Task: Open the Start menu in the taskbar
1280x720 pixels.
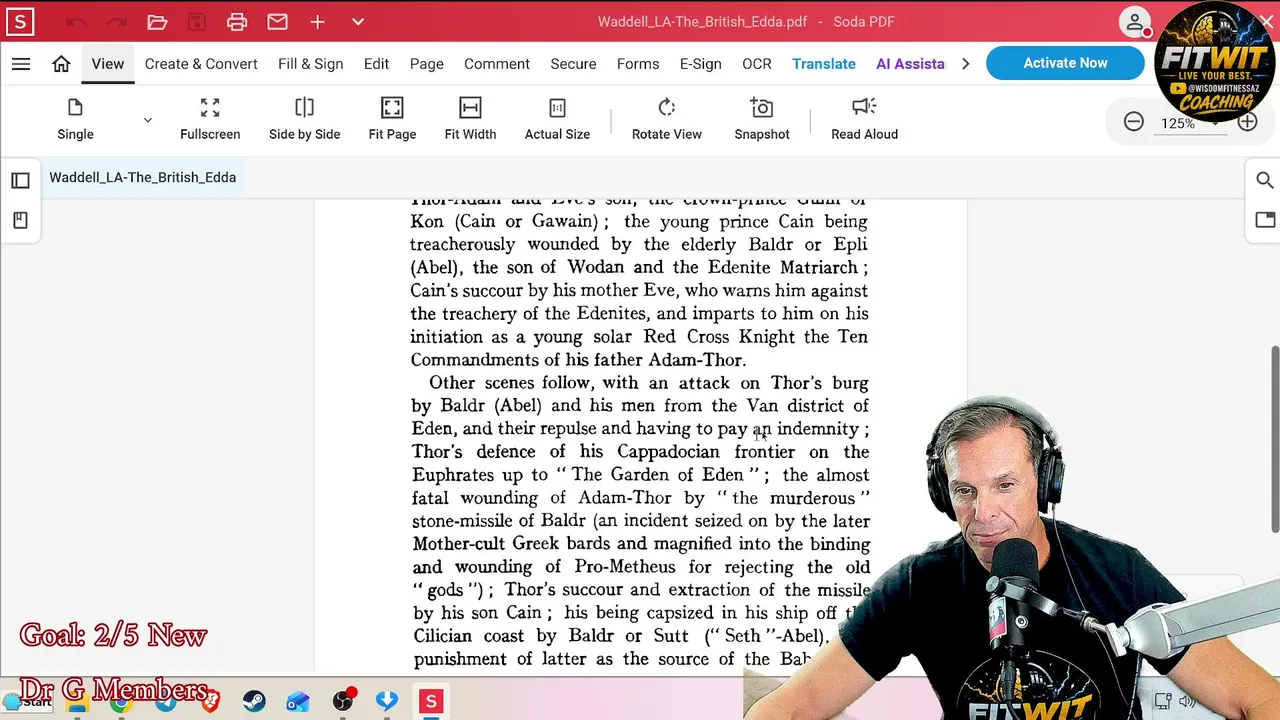Action: coord(28,701)
